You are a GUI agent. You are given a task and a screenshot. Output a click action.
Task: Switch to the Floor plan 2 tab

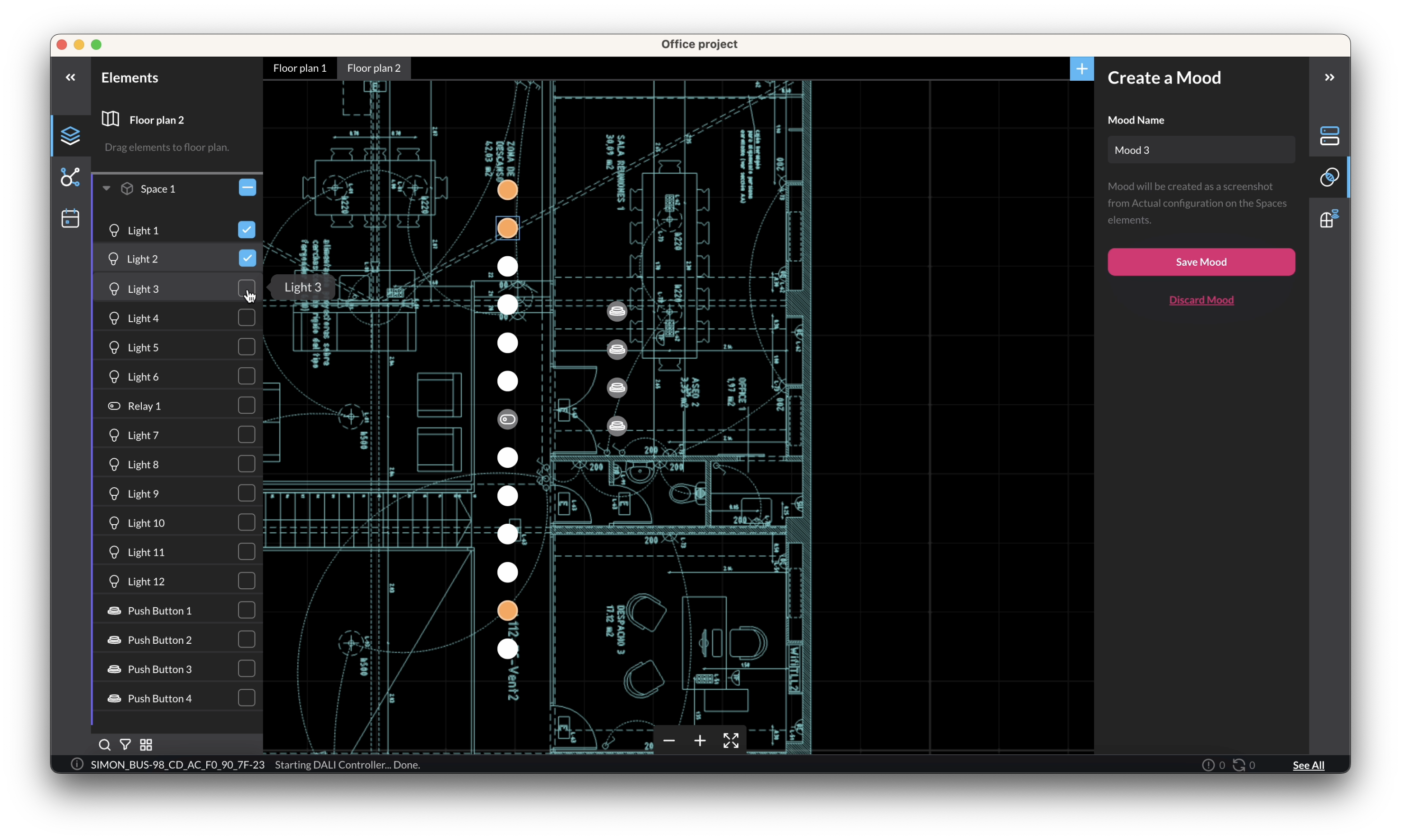pos(374,68)
